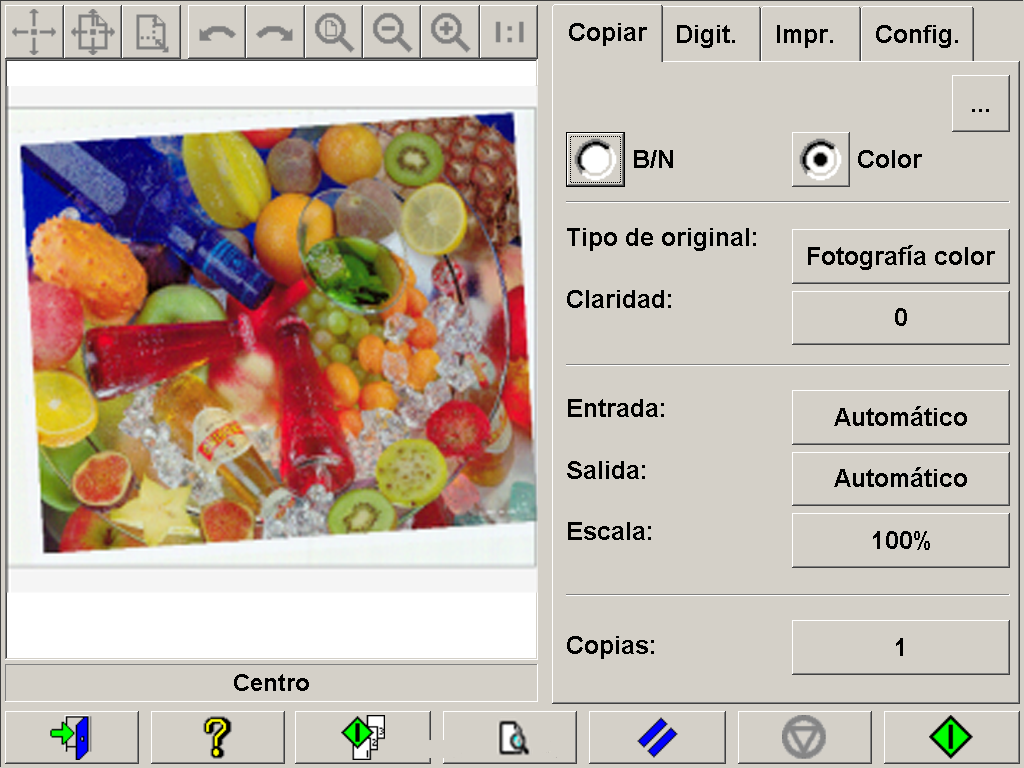Click the blue reset stripes icon
This screenshot has width=1024, height=768.
coord(657,737)
